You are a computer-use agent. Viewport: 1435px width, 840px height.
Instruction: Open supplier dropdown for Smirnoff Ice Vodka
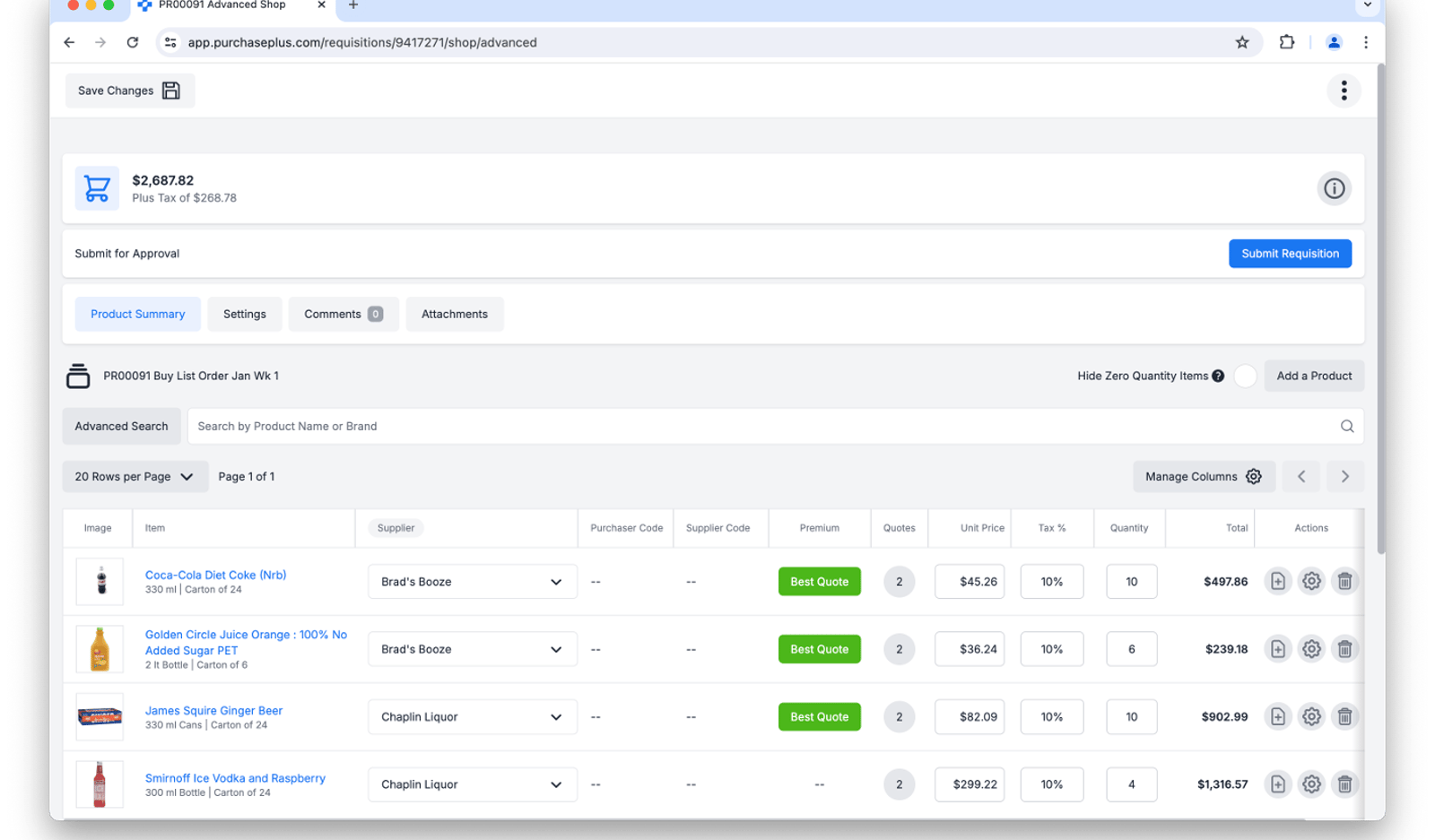[472, 784]
